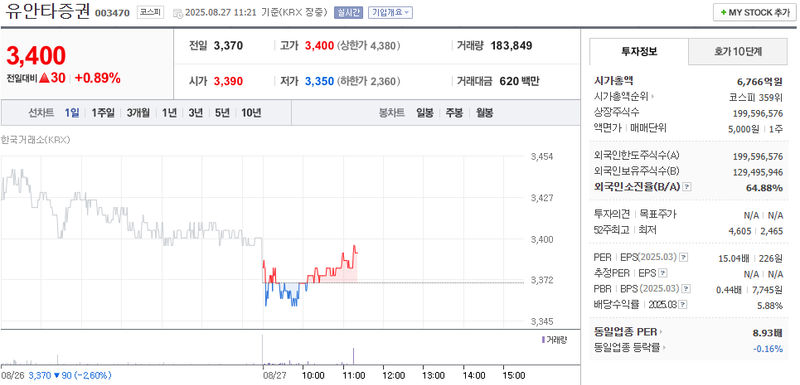Click the help icon beside 배당수익률 2025.03
The width and height of the screenshot is (800, 385).
coord(683,305)
